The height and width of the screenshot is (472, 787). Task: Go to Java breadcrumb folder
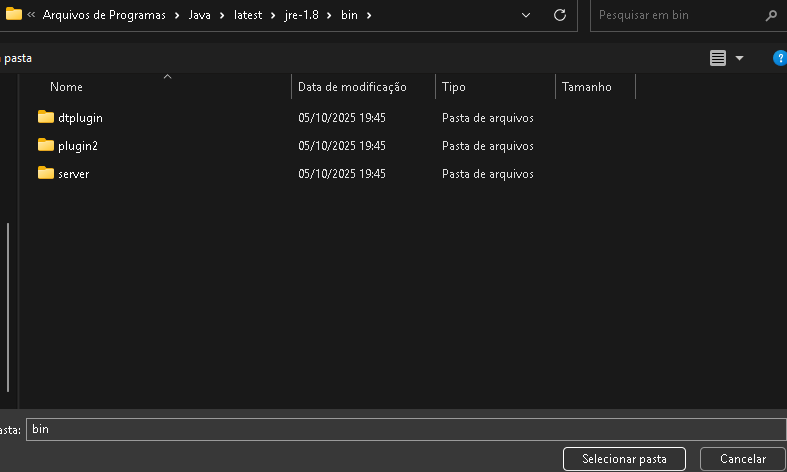pyautogui.click(x=199, y=15)
